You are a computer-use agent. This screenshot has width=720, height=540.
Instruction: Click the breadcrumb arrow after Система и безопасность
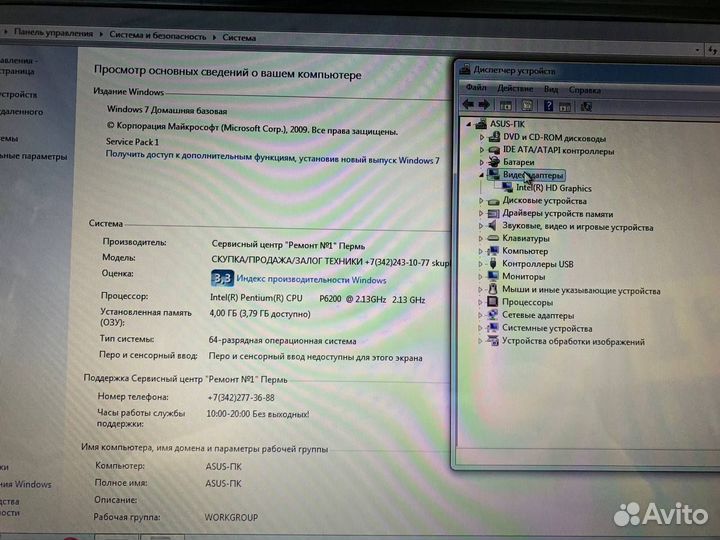tap(214, 37)
